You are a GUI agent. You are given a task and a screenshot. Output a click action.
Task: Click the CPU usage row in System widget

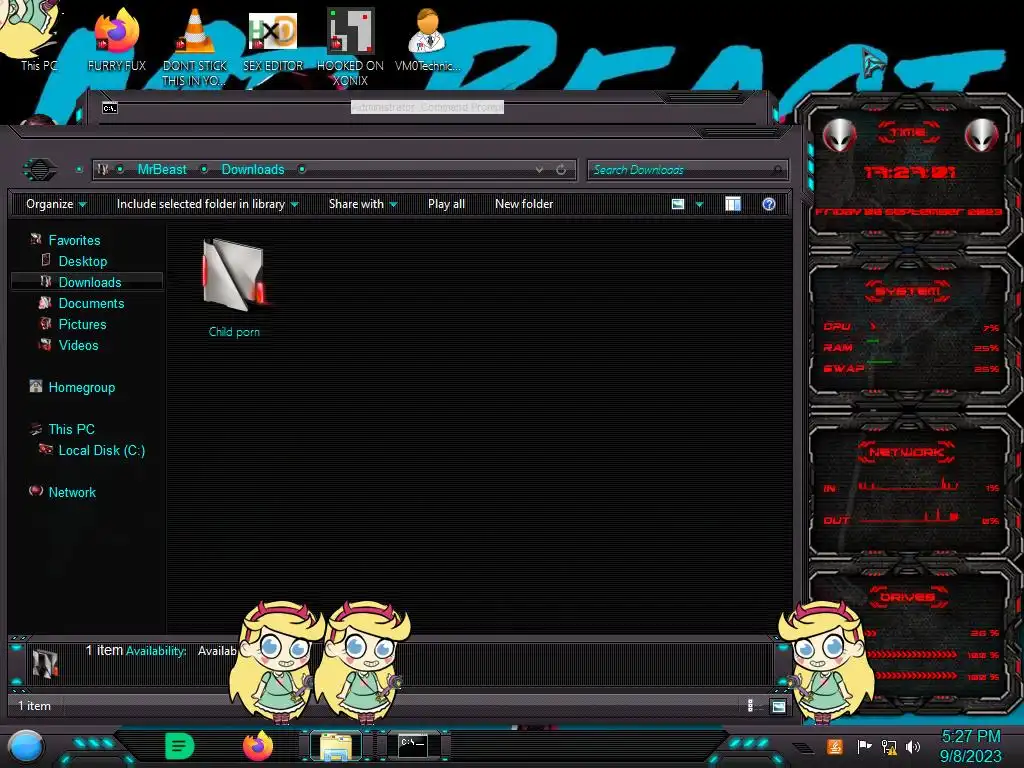pyautogui.click(x=911, y=327)
